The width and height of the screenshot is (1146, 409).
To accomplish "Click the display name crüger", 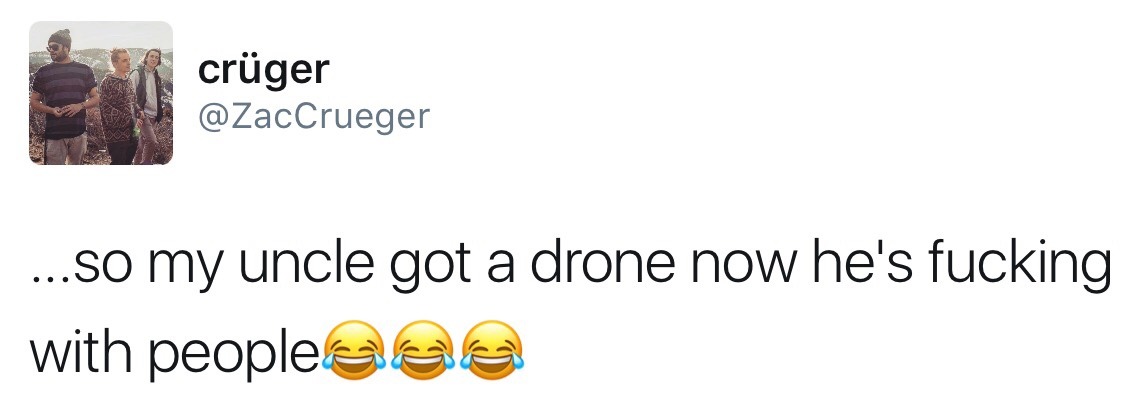I will [264, 69].
